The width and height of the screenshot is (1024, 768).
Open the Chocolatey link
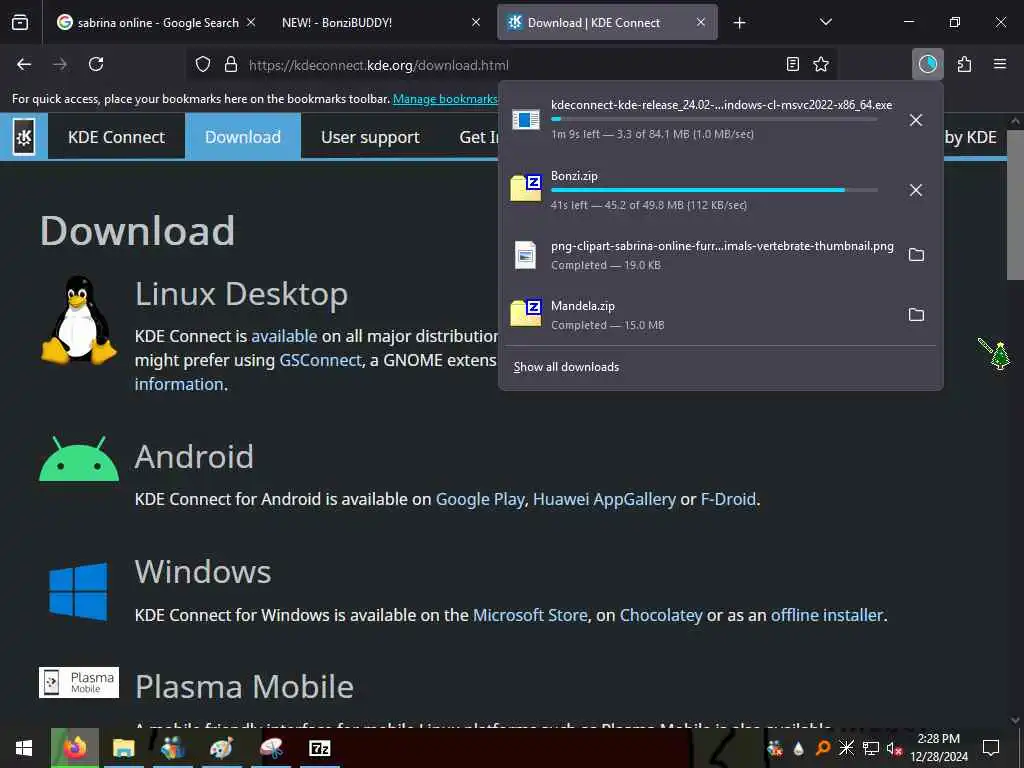[661, 615]
